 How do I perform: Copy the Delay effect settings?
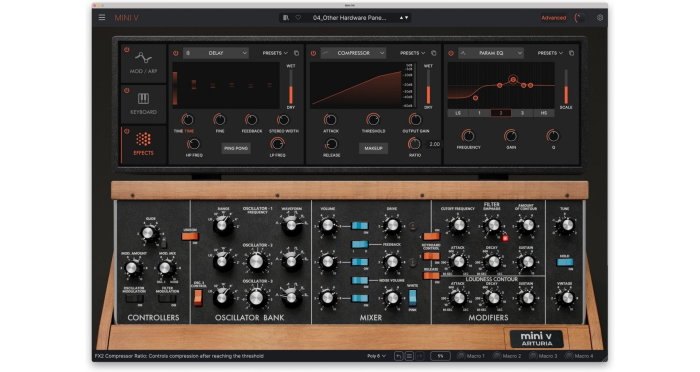pos(296,53)
